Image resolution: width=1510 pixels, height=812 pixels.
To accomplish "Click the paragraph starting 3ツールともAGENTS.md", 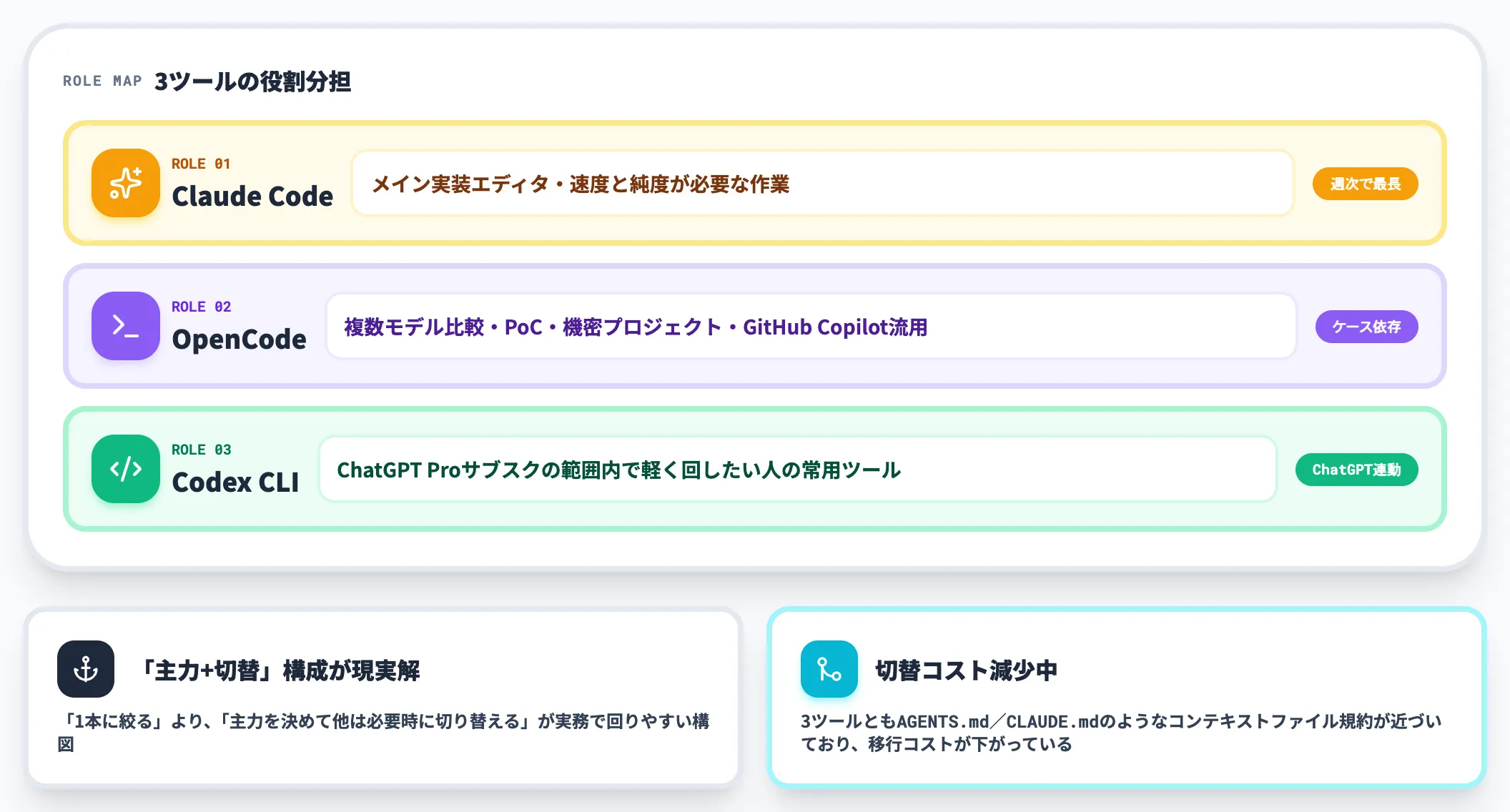I will tap(1121, 732).
